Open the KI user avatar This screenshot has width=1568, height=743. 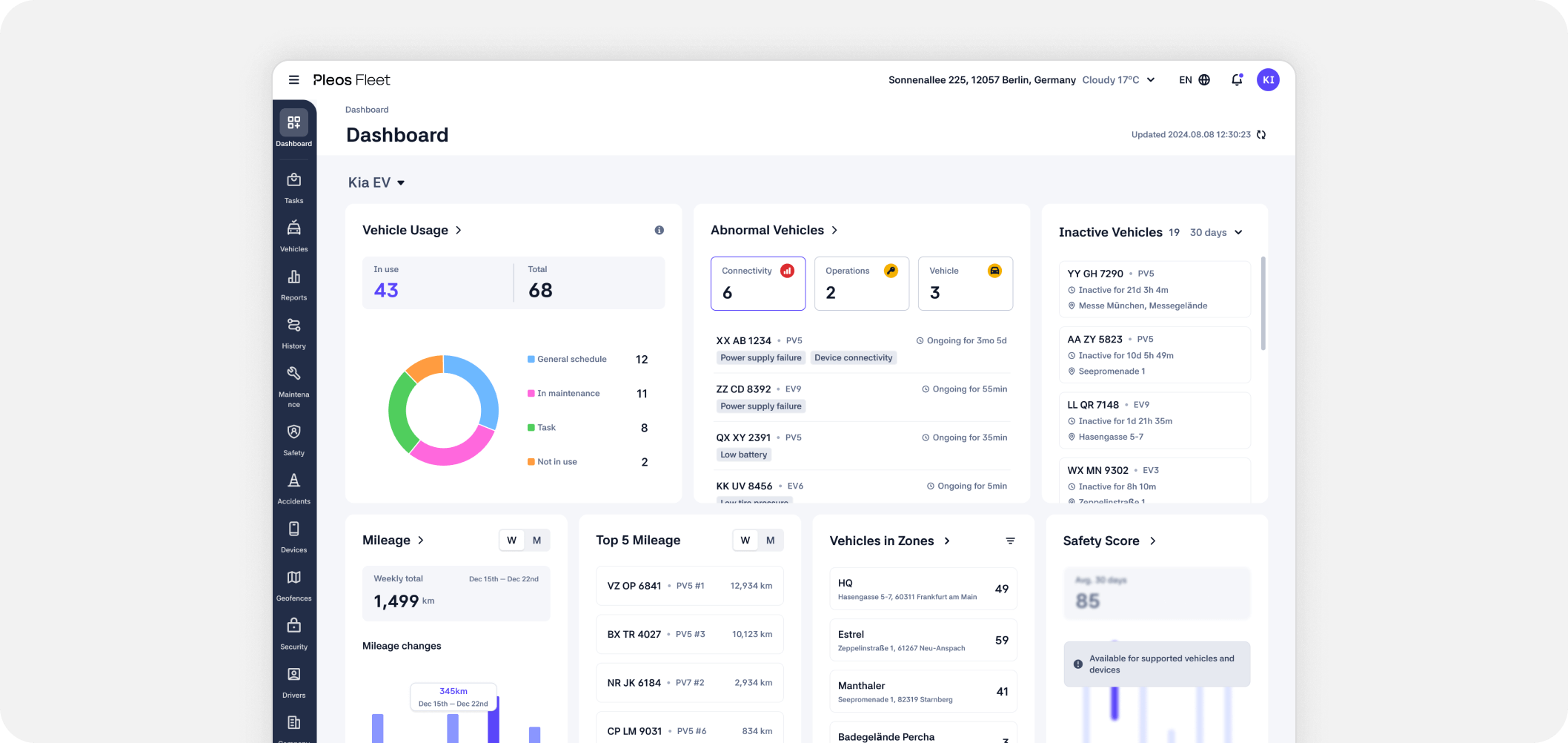coord(1268,80)
